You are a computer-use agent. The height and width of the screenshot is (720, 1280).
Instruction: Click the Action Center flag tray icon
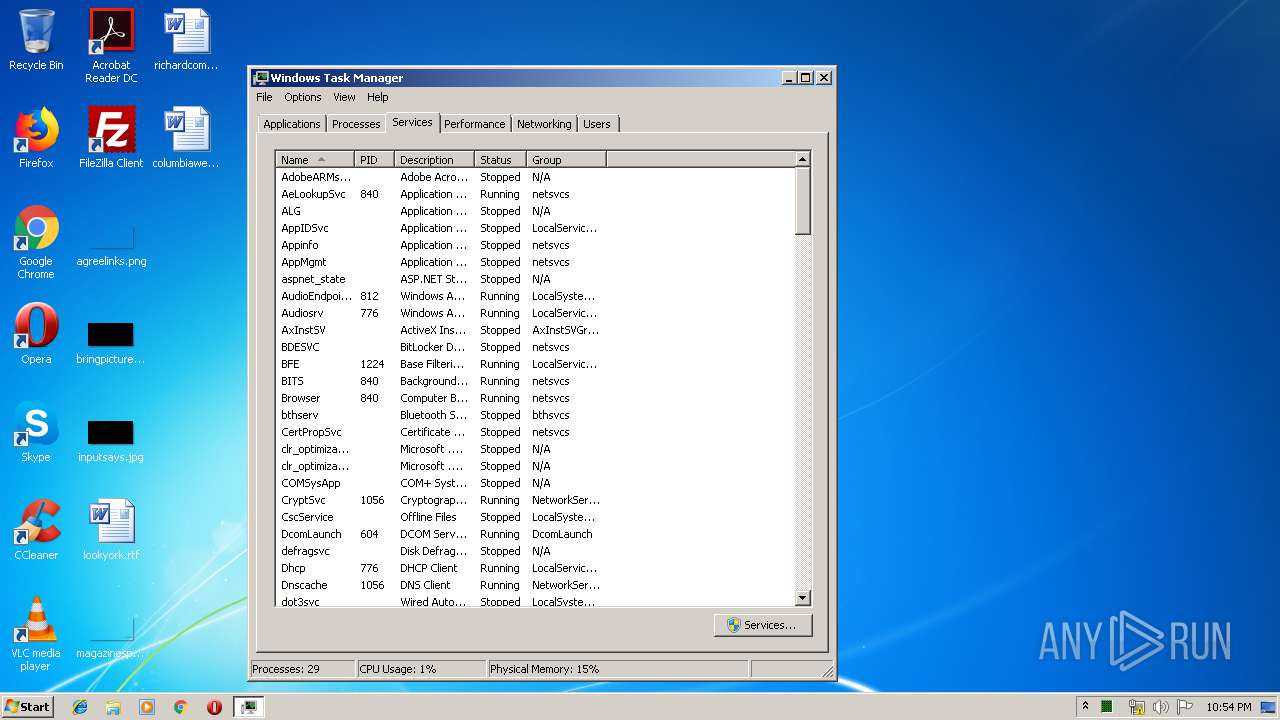(1185, 707)
